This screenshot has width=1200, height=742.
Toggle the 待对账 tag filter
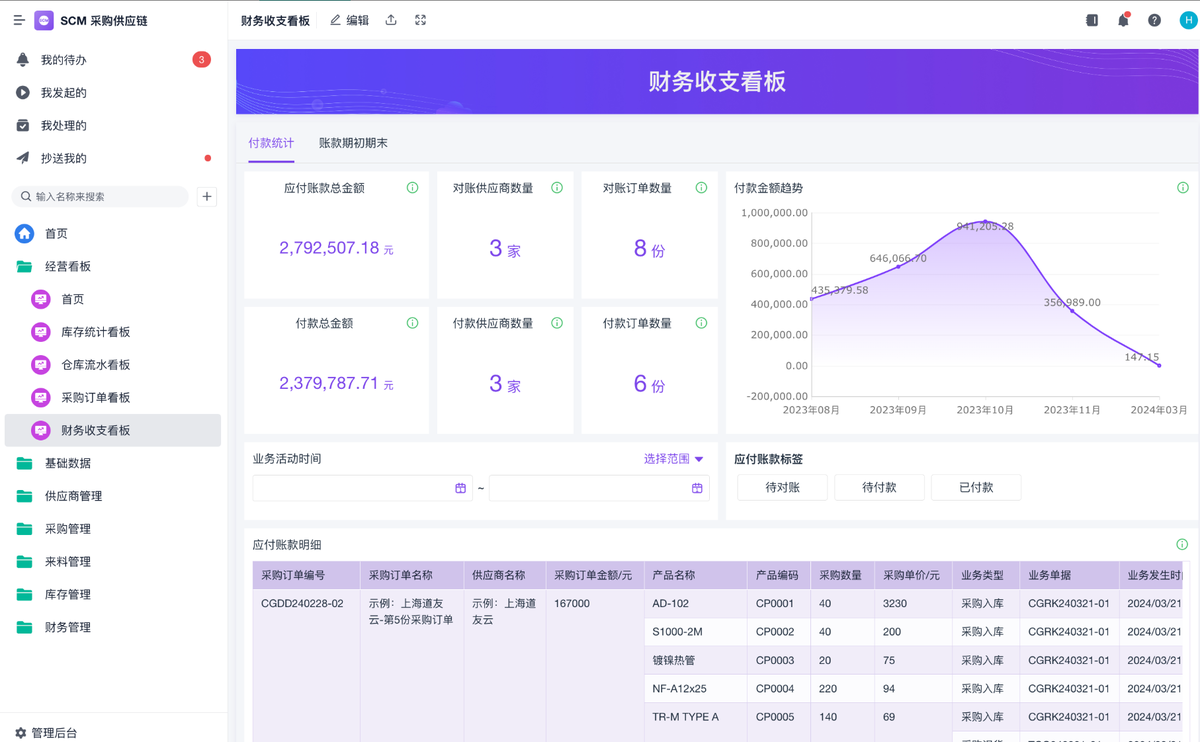(x=782, y=487)
